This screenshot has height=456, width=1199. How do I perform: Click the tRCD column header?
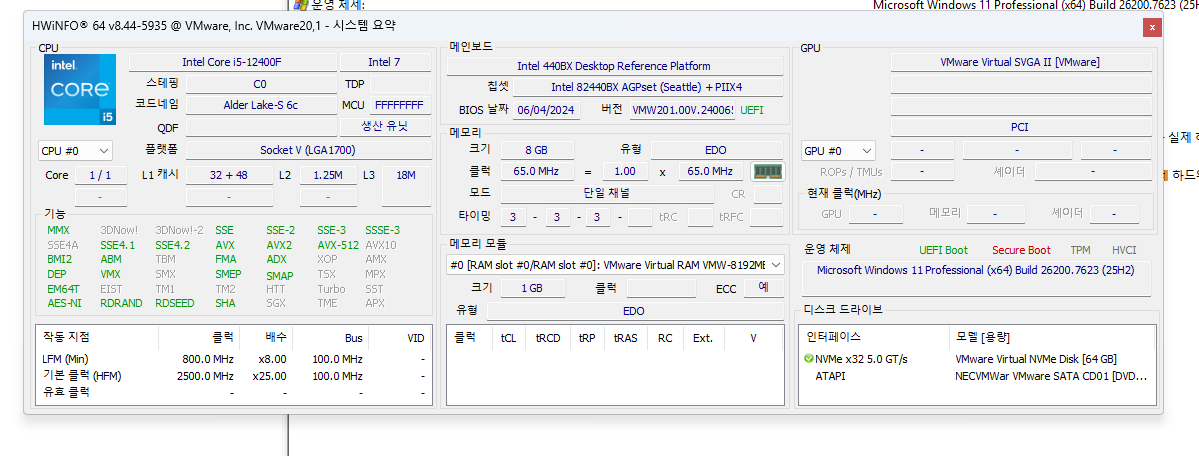pos(548,337)
